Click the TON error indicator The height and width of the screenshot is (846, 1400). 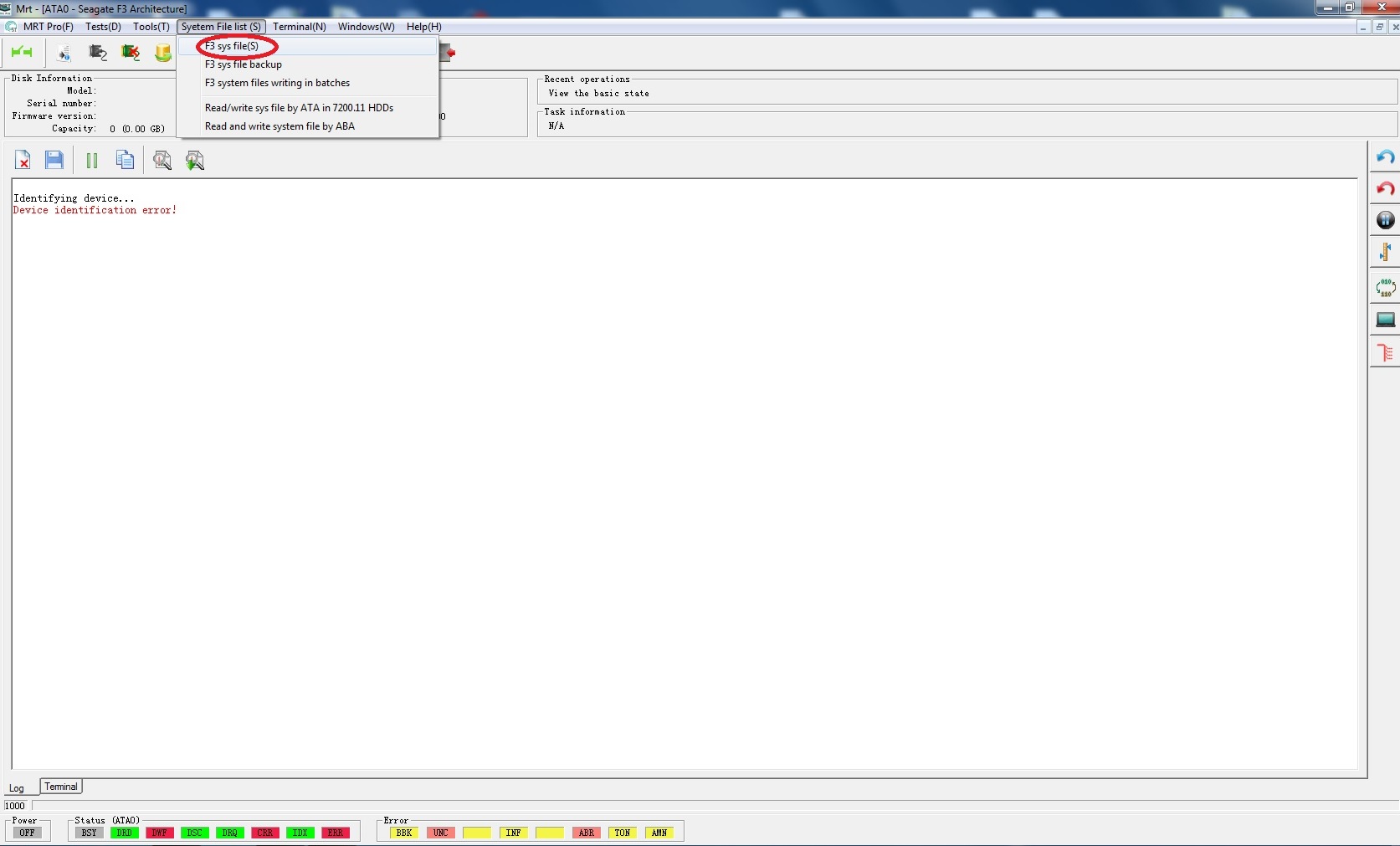(623, 833)
